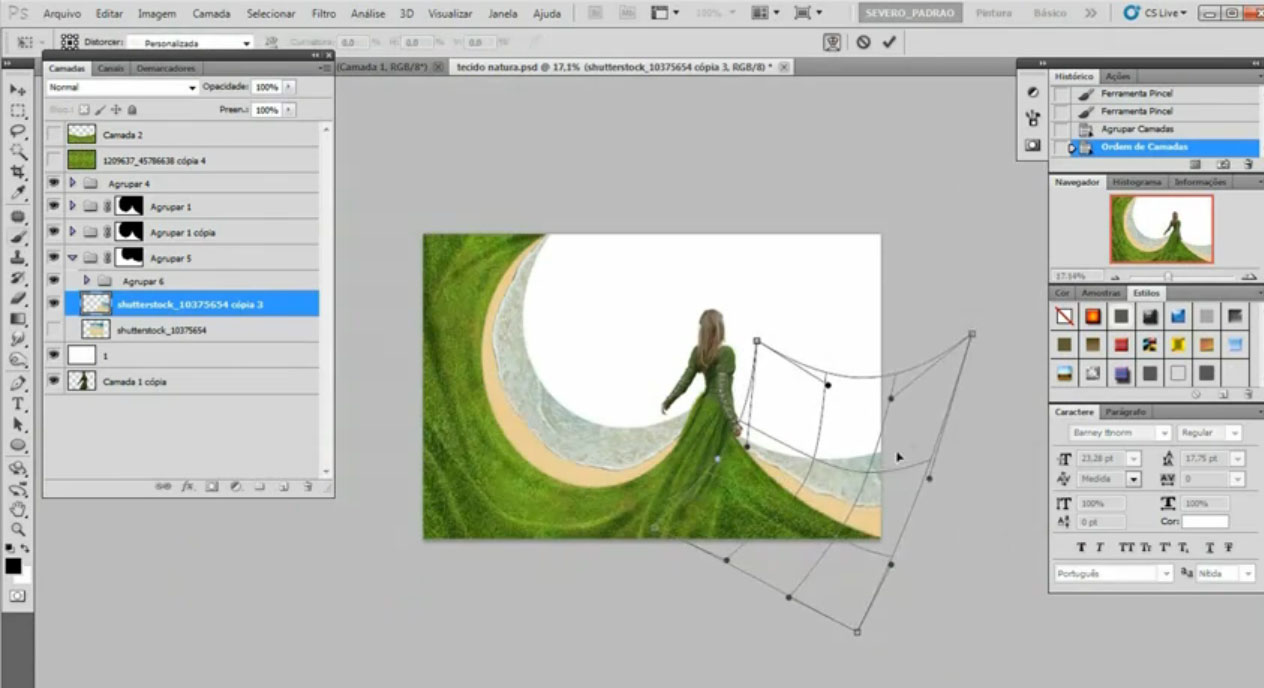
Task: Click the Character text color swatch
Action: [1205, 522]
